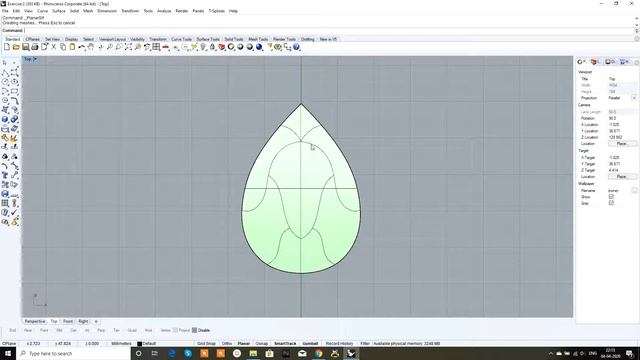Click the light bulb Hide objects icon
Image resolution: width=640 pixels, height=360 pixels.
203,47
